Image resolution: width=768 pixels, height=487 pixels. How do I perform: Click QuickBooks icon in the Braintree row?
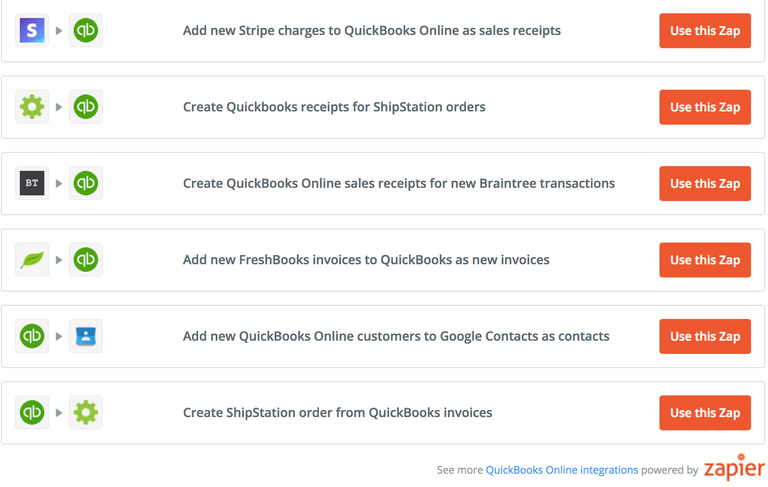coord(86,183)
